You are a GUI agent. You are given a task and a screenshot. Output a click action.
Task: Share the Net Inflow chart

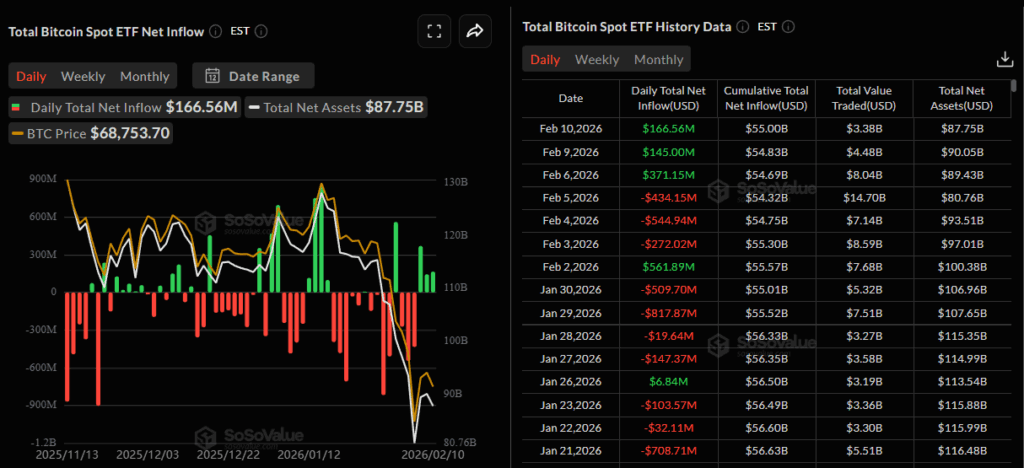coord(475,31)
